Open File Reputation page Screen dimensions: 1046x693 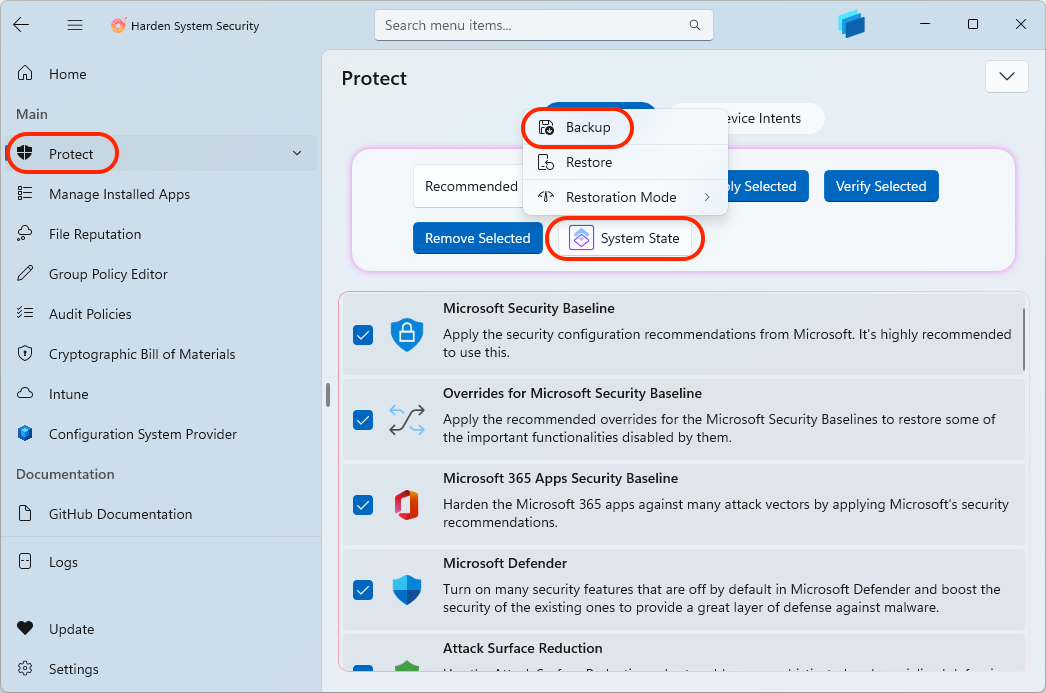[161, 233]
